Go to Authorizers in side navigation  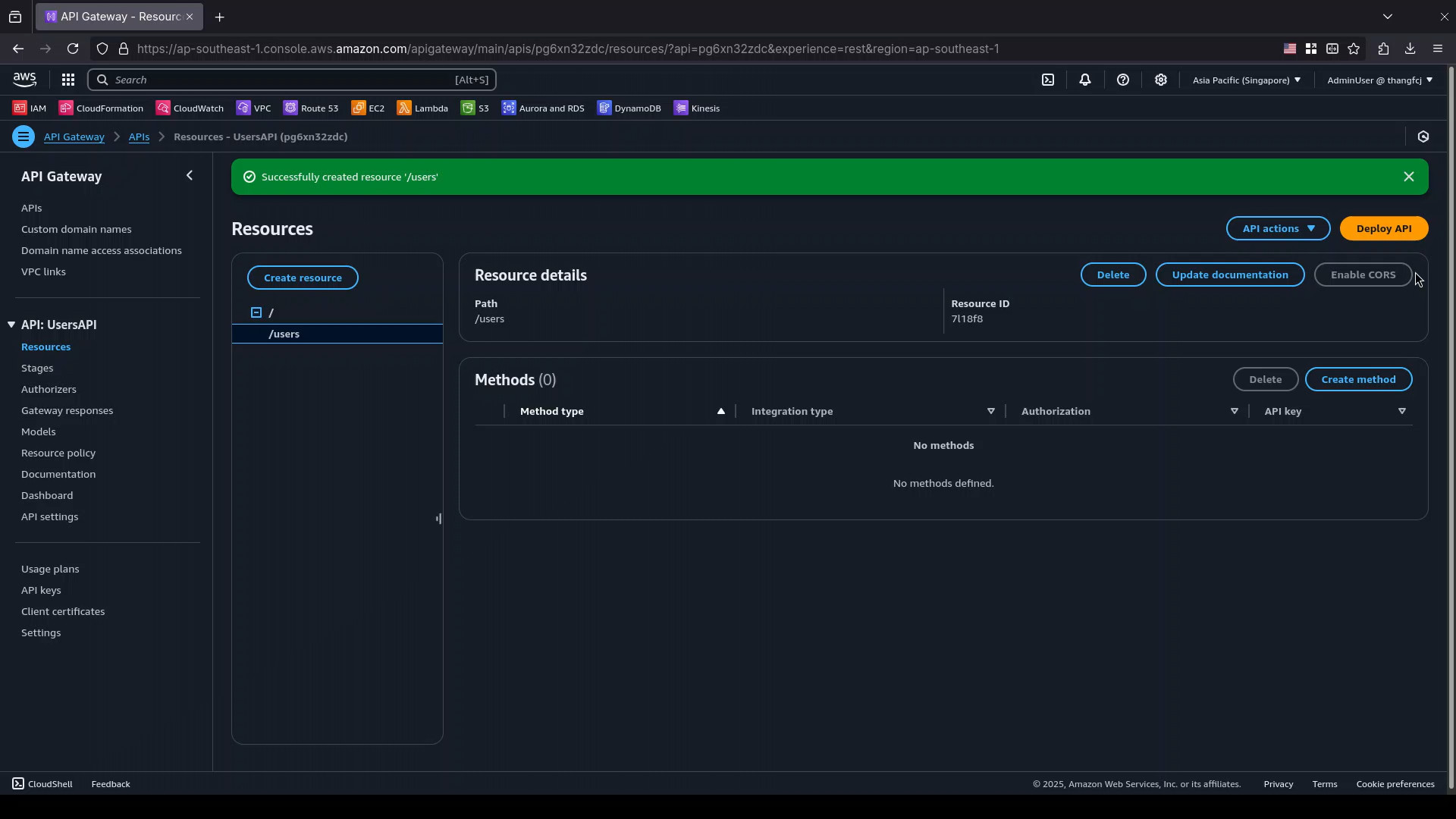click(49, 389)
